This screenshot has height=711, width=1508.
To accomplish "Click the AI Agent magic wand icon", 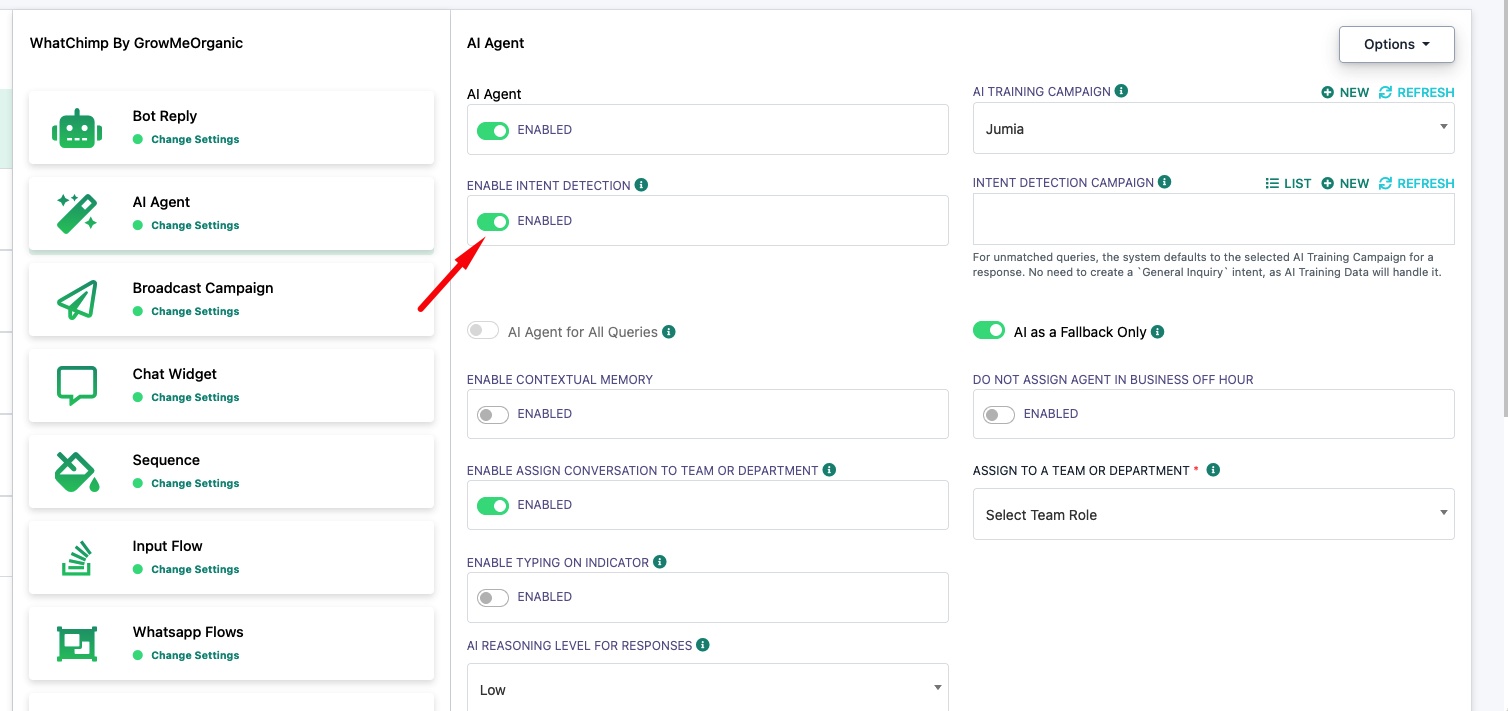I will tap(77, 214).
